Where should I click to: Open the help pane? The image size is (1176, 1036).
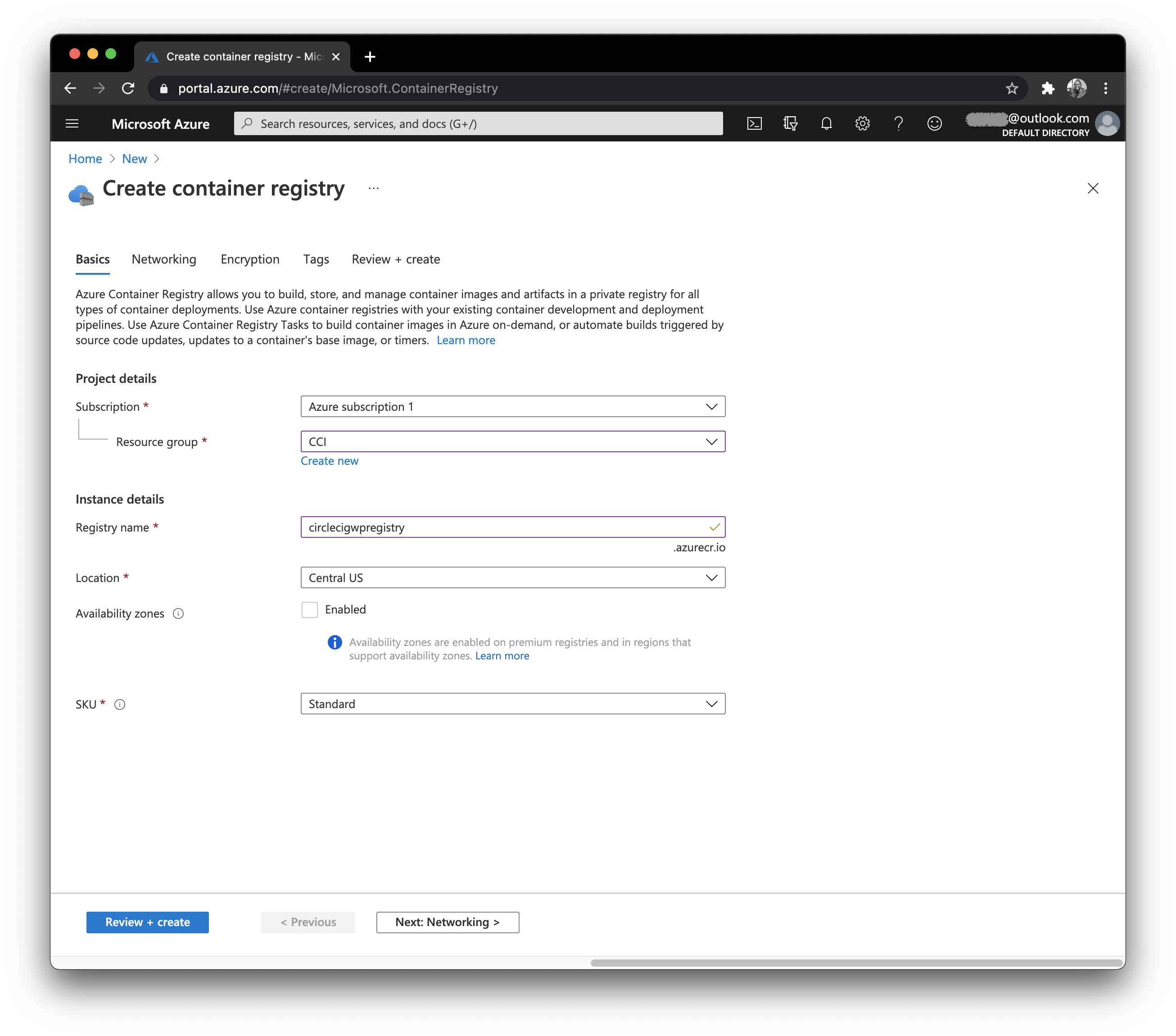[898, 123]
